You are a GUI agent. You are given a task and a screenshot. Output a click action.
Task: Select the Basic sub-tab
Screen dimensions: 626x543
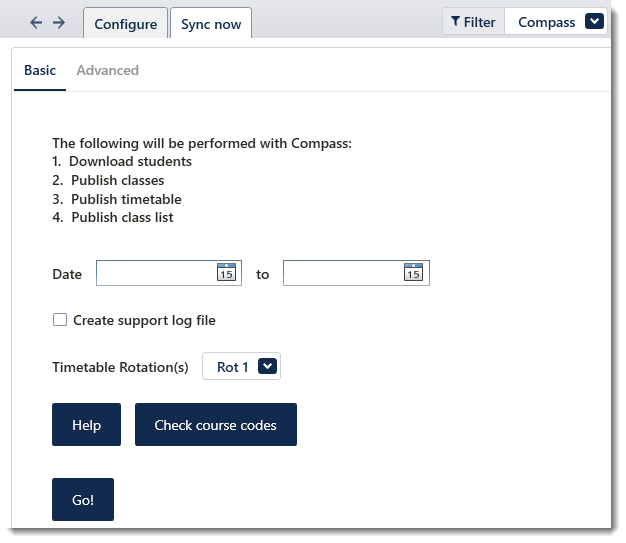click(x=40, y=71)
